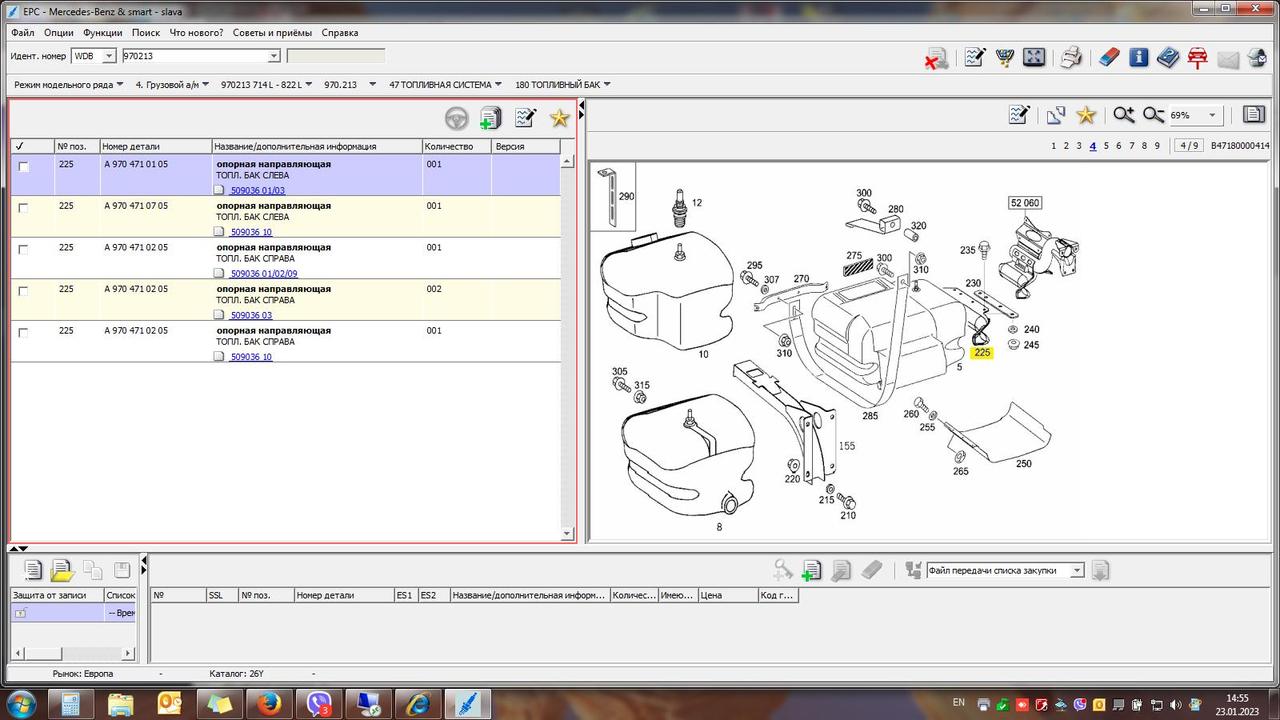Open the Файл menu
Image resolution: width=1280 pixels, height=720 pixels.
(x=23, y=33)
